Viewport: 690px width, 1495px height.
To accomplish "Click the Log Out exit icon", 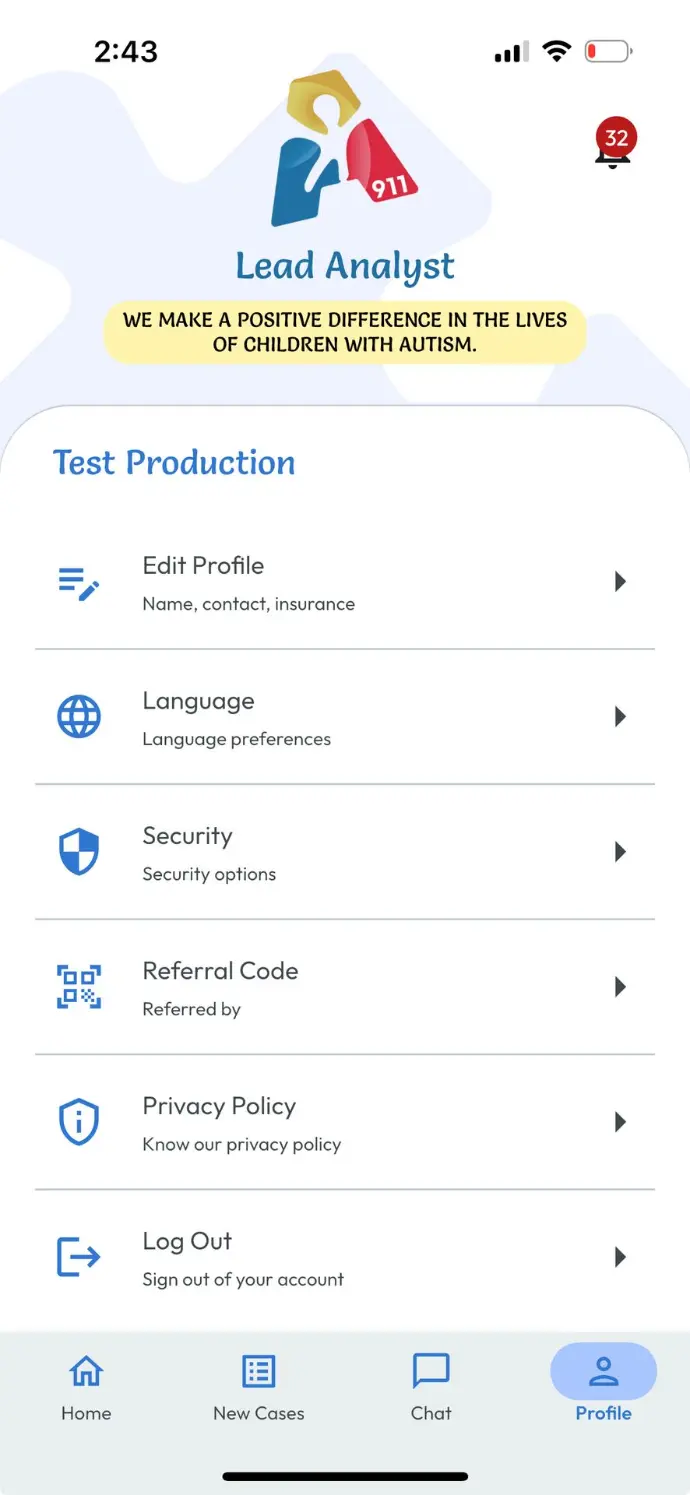I will tap(79, 1257).
